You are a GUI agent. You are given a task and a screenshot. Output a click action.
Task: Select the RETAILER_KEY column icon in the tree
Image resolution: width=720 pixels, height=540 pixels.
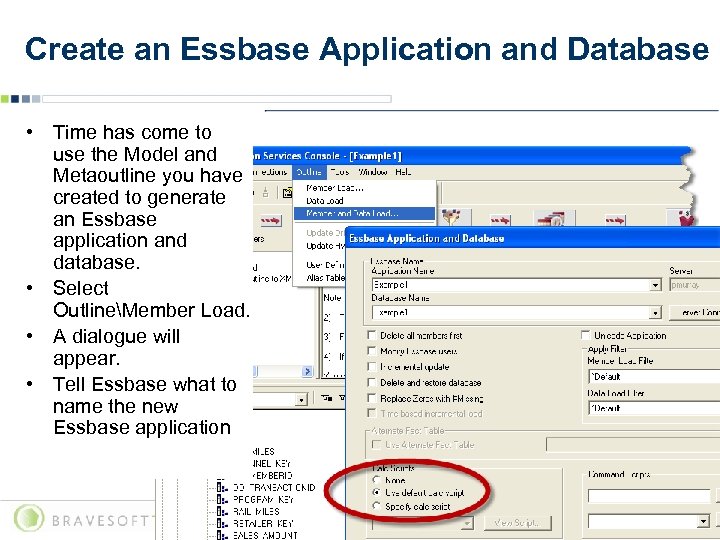click(222, 523)
